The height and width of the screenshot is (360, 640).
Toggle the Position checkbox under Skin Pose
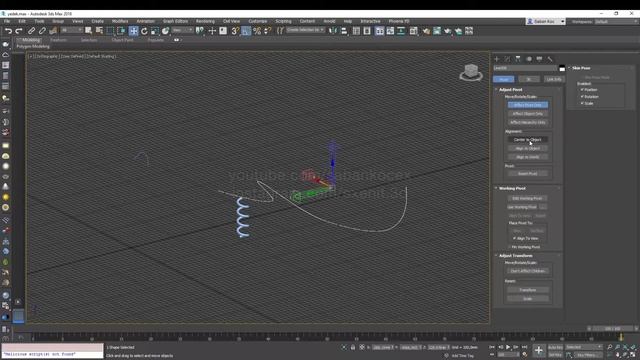582,89
